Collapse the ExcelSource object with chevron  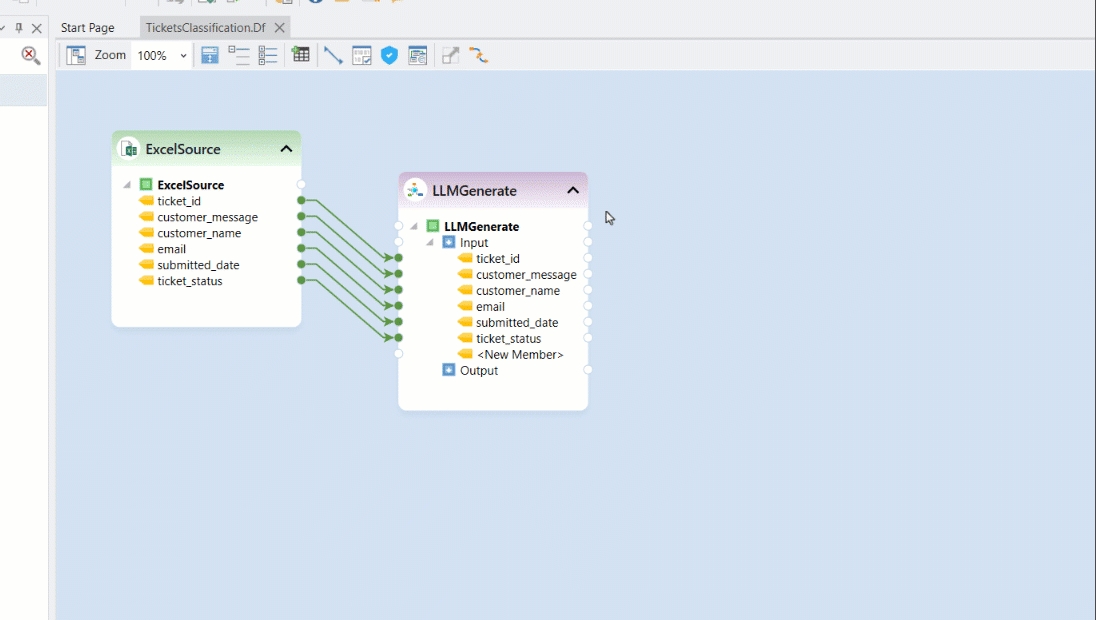point(286,149)
